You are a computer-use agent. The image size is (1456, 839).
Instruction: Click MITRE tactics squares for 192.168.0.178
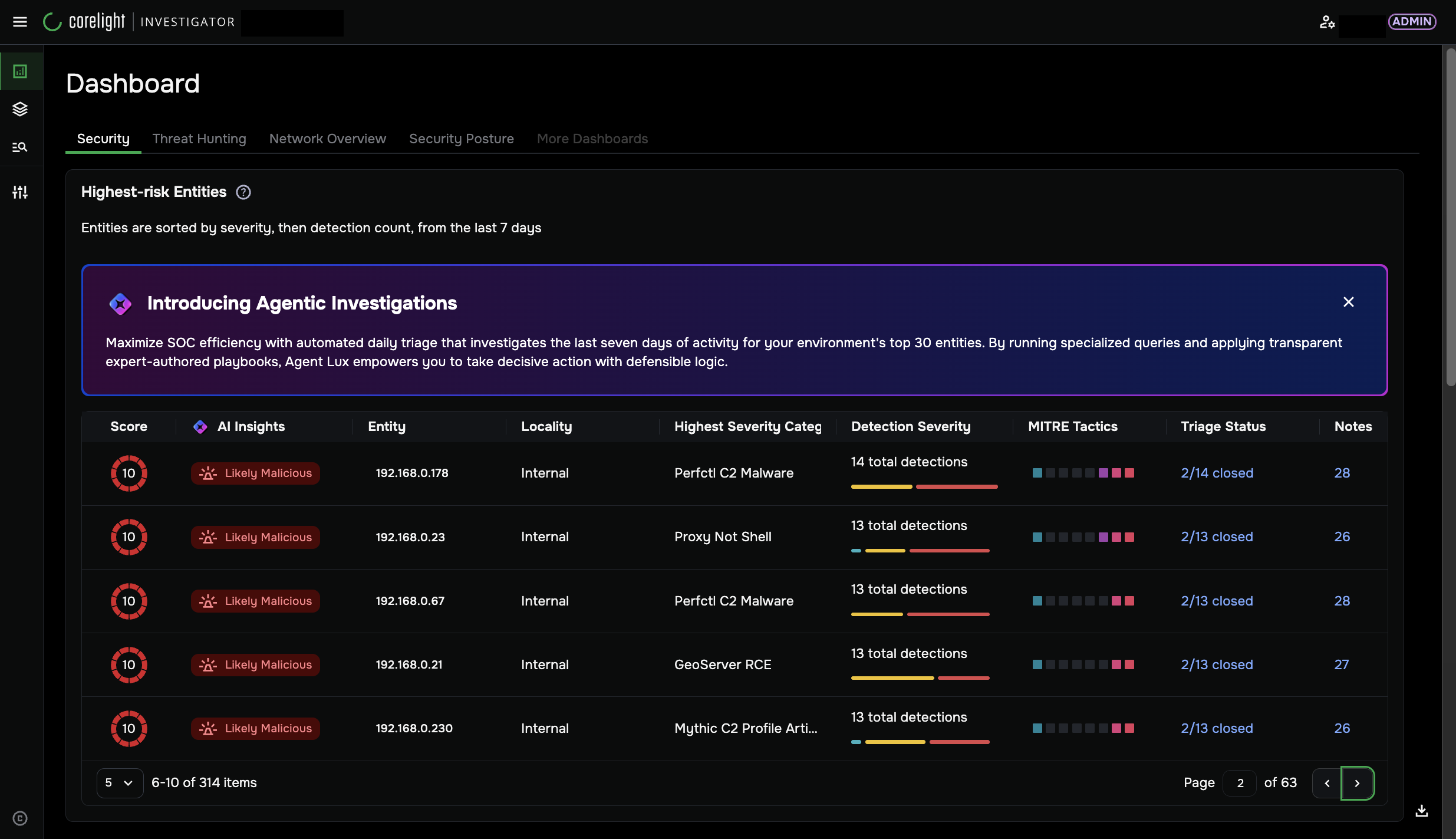pyautogui.click(x=1083, y=473)
